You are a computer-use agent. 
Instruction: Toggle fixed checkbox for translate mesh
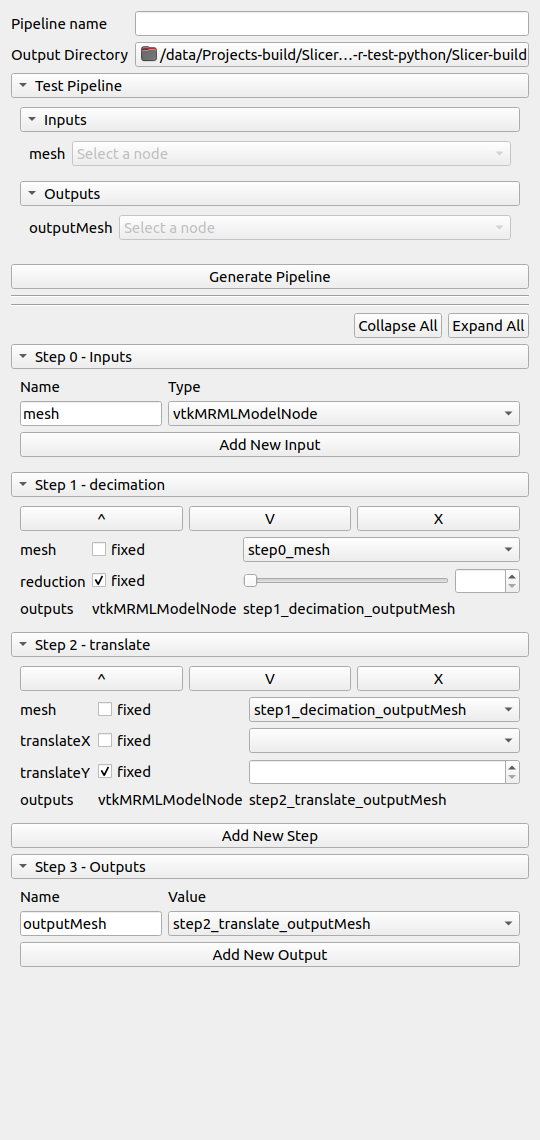point(105,709)
